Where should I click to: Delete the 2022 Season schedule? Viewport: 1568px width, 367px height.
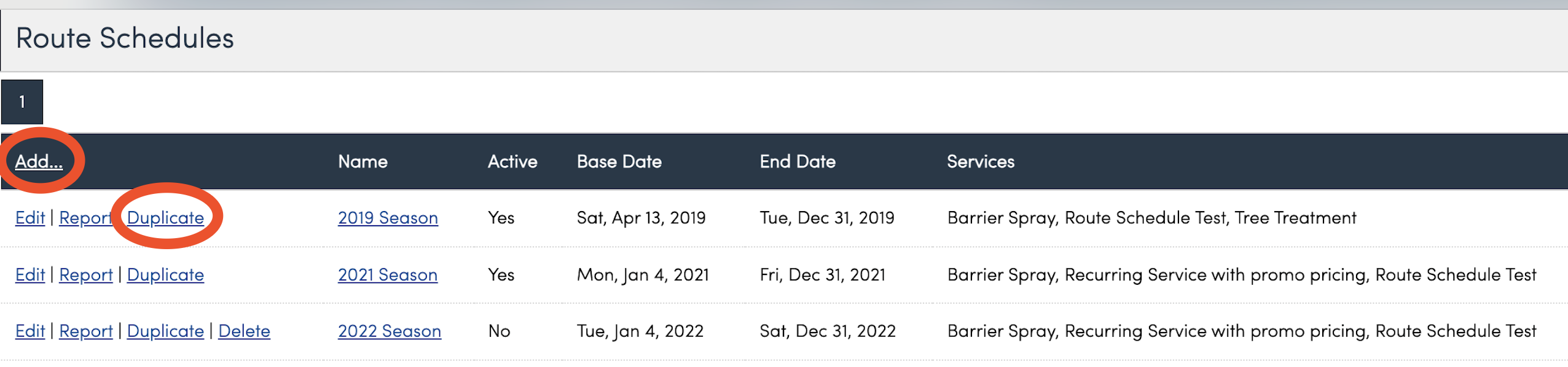click(x=244, y=331)
